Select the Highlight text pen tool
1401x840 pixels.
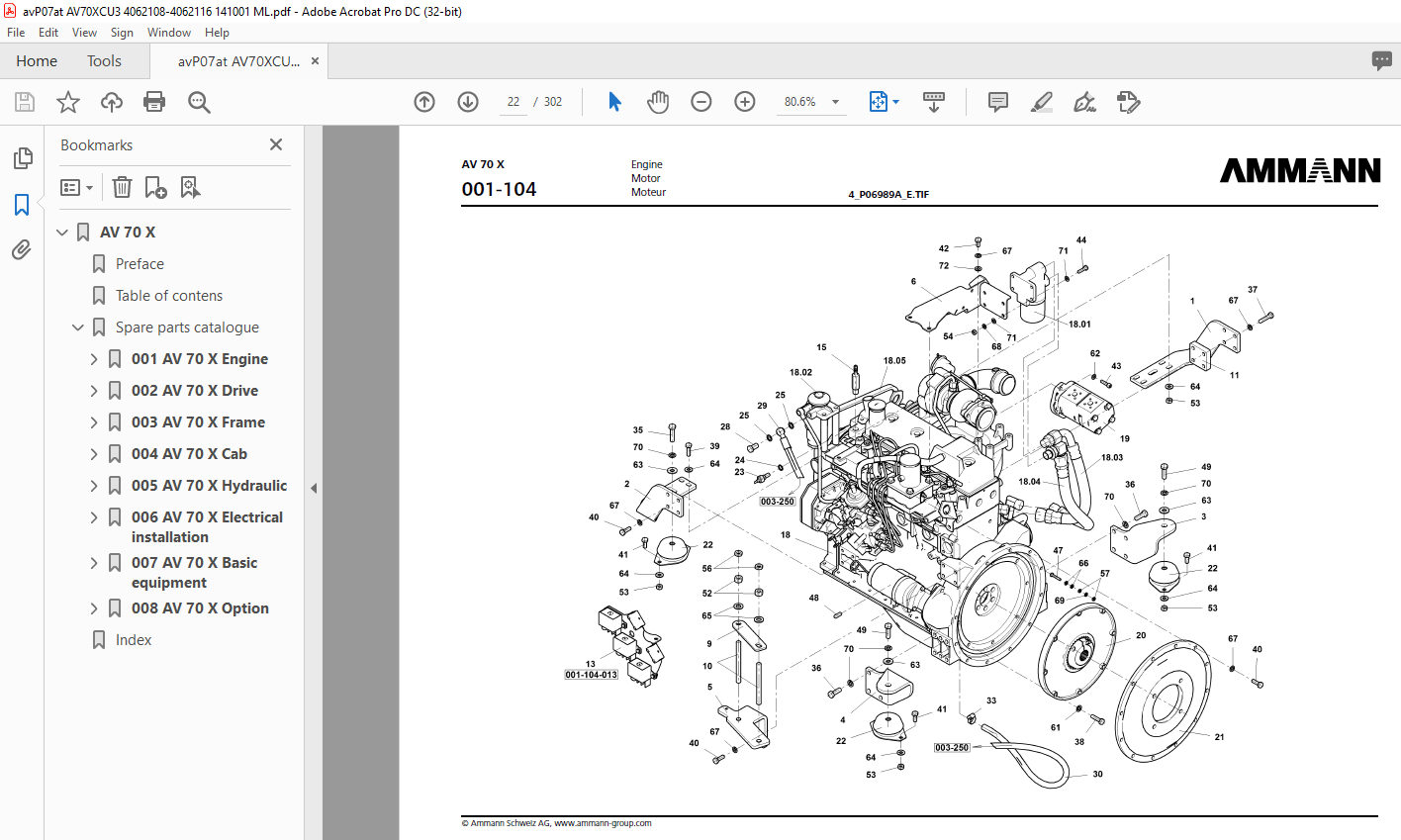[x=1041, y=102]
